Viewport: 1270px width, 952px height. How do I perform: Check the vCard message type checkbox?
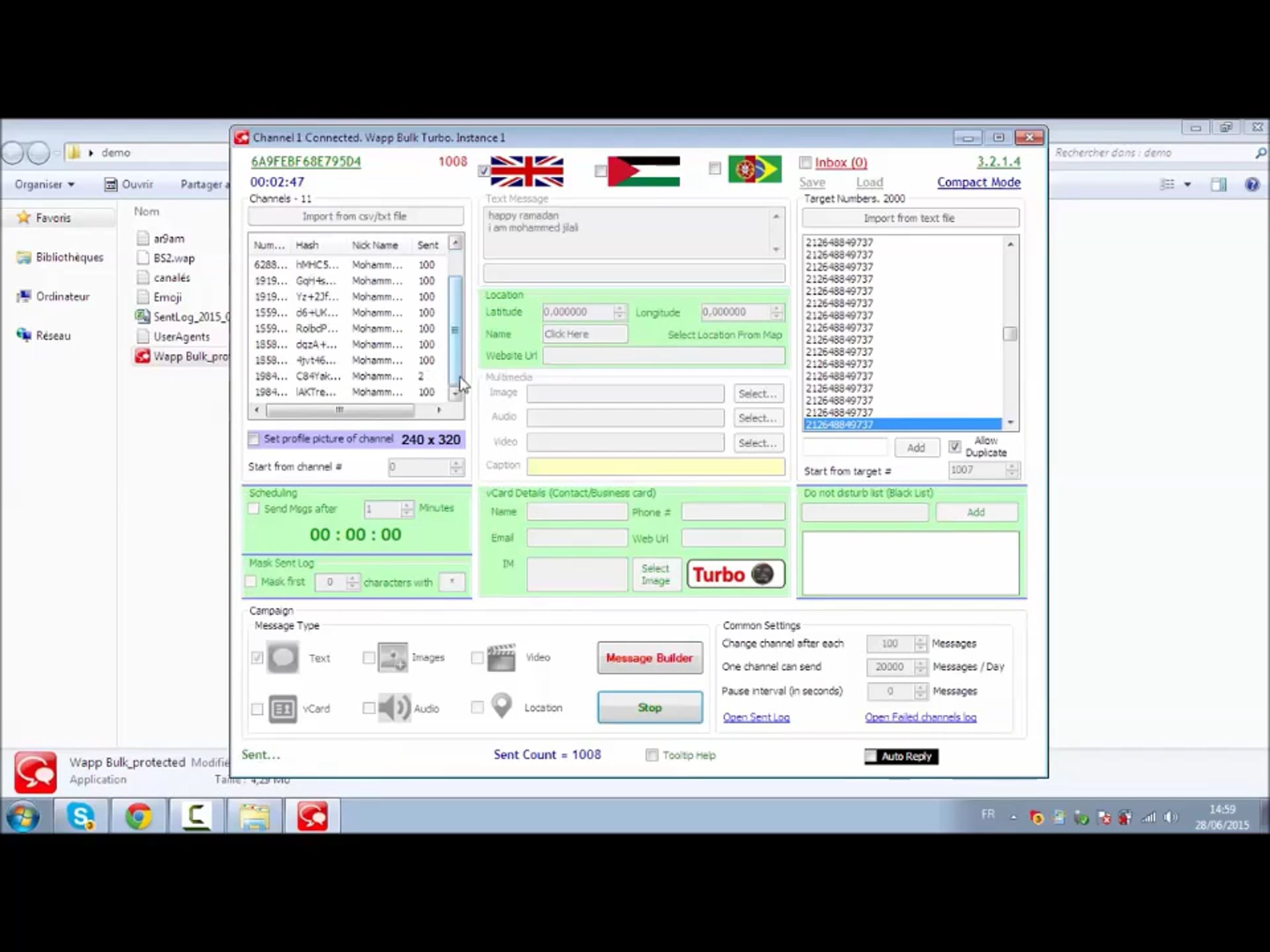click(257, 709)
